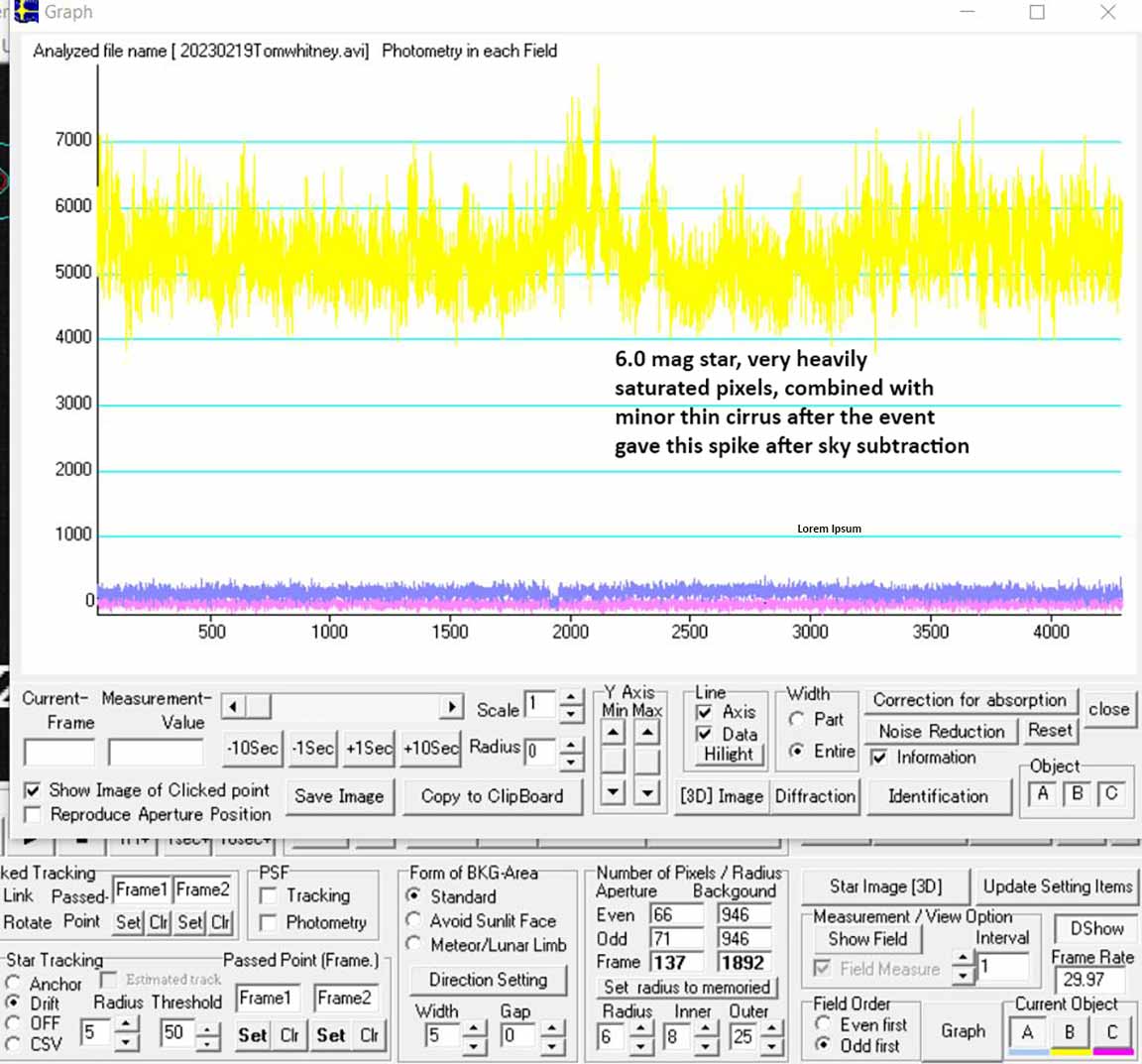Click the Frame Rate field 29.97
This screenshot has height=1064, width=1142.
click(1091, 980)
